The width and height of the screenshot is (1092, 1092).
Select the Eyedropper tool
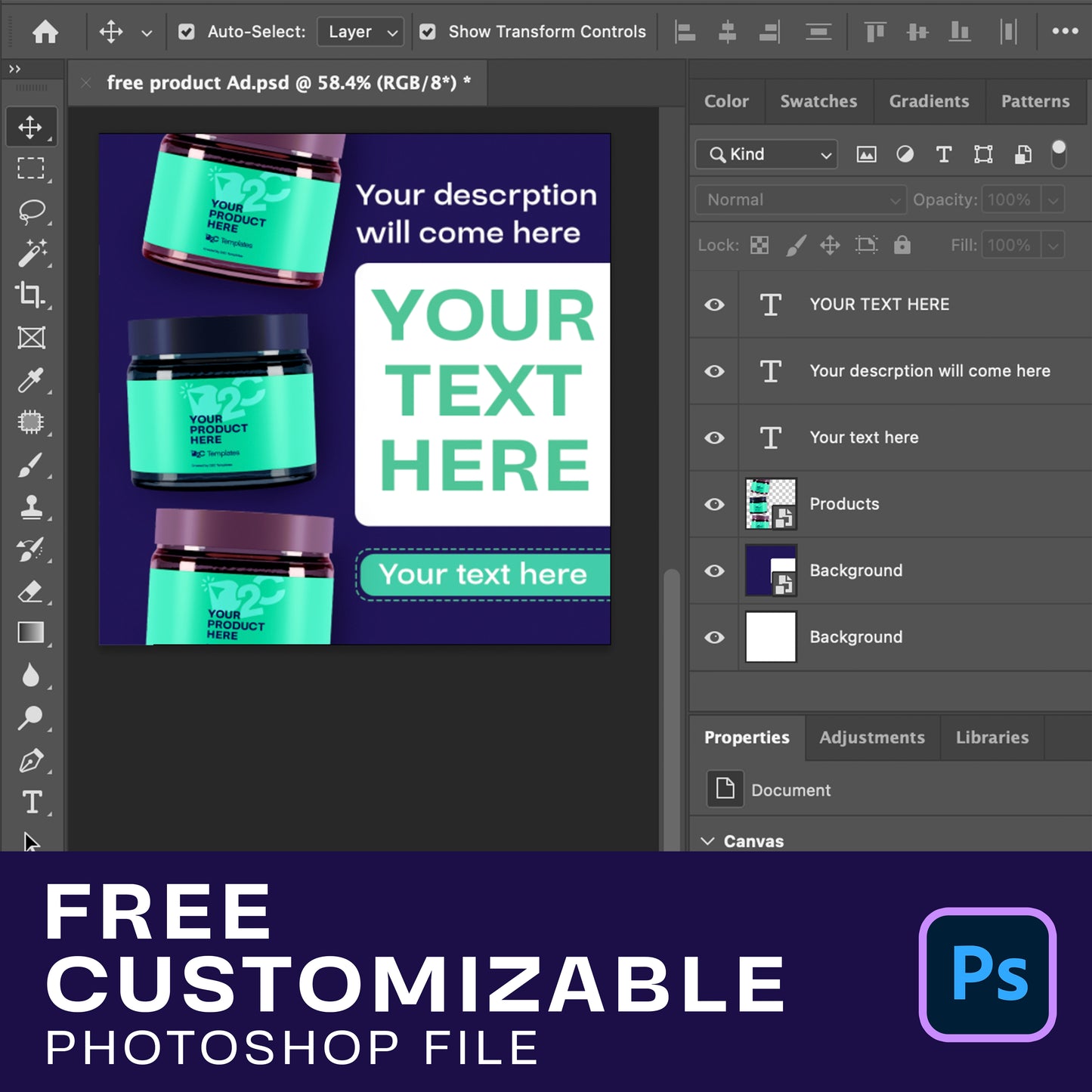(x=31, y=381)
